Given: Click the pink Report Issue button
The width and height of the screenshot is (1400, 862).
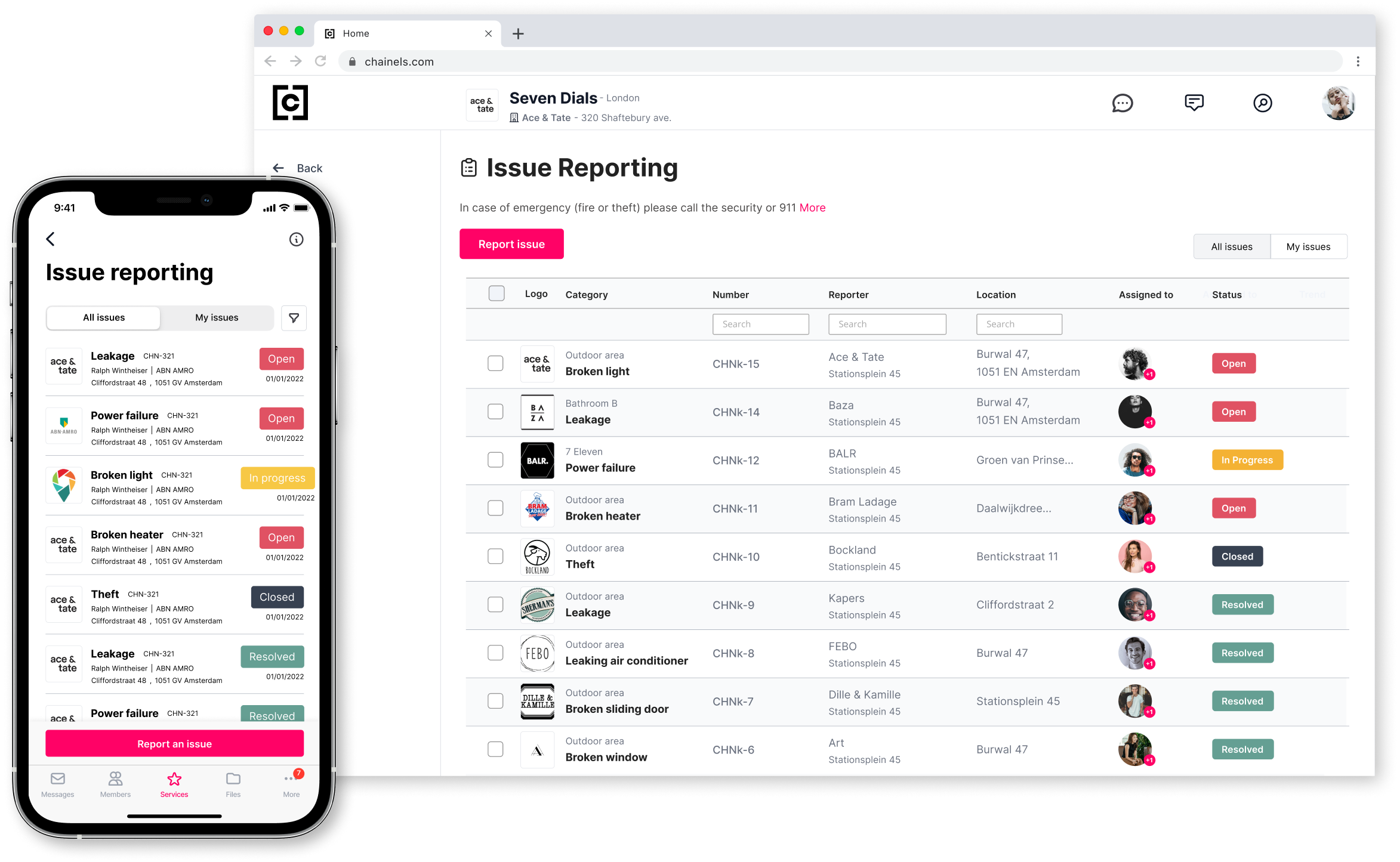Looking at the screenshot, I should click(x=510, y=243).
